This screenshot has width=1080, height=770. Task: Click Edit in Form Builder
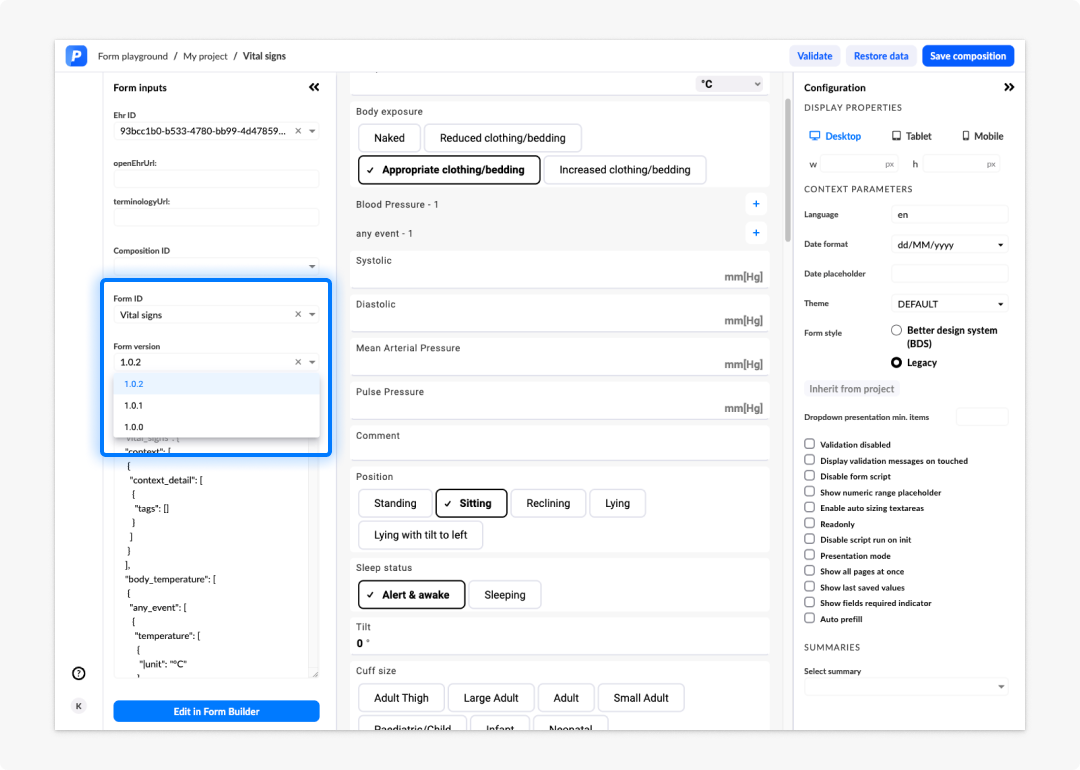(x=216, y=711)
